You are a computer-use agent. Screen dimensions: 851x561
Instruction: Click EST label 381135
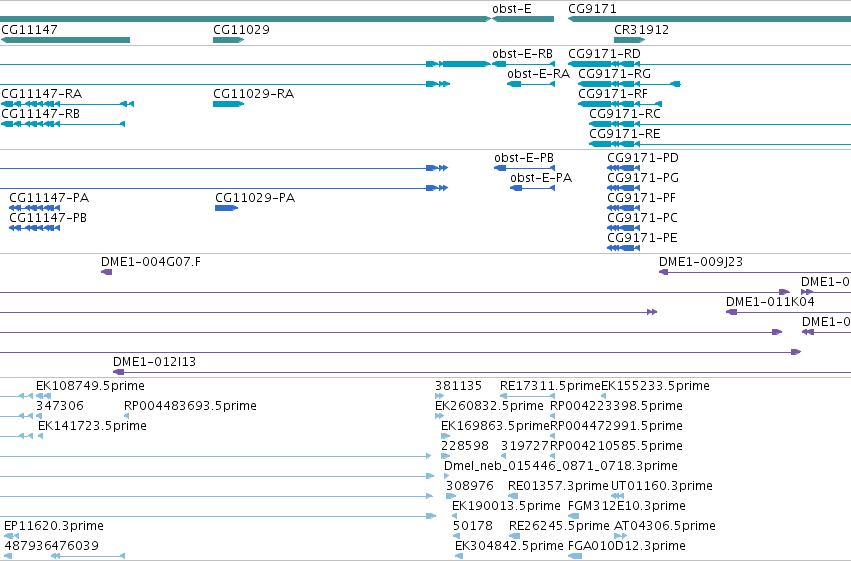coord(459,387)
